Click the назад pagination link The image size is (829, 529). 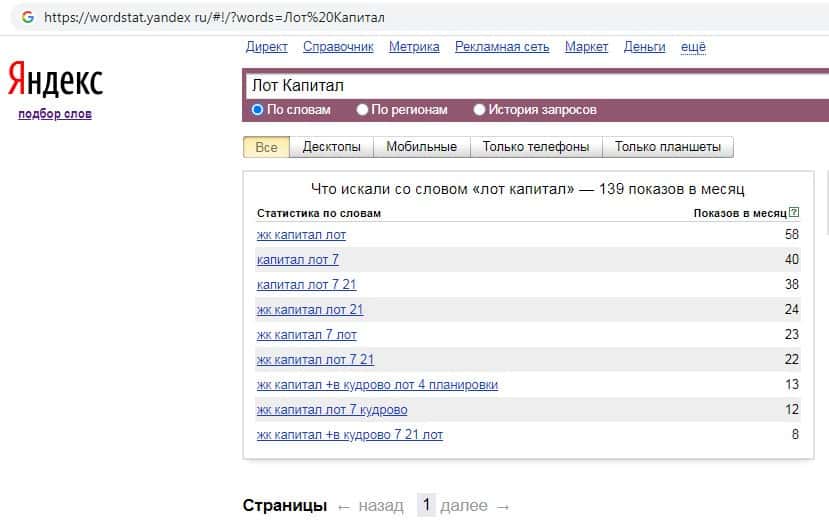pyautogui.click(x=381, y=506)
